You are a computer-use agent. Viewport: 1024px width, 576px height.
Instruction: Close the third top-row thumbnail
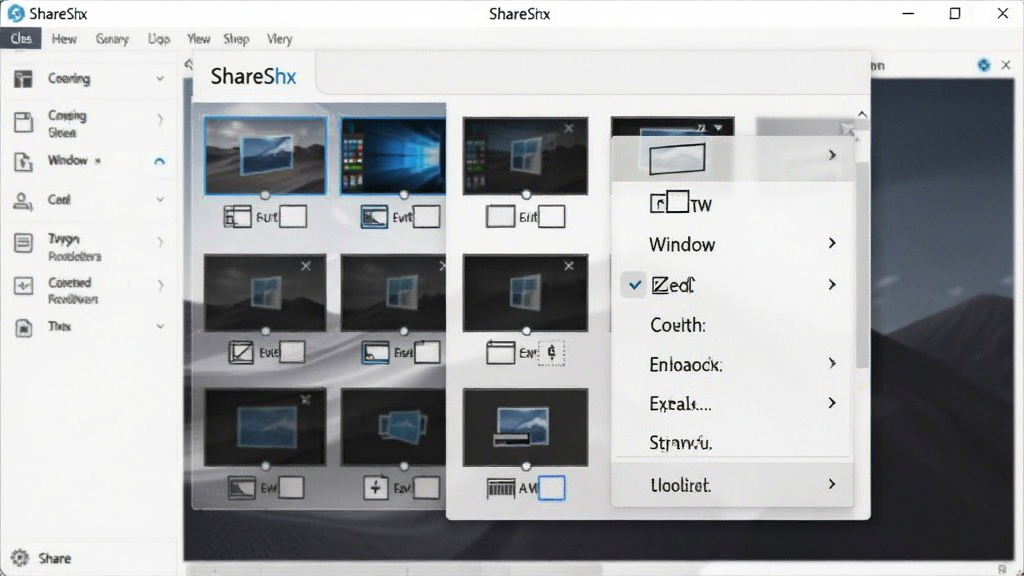(x=569, y=129)
